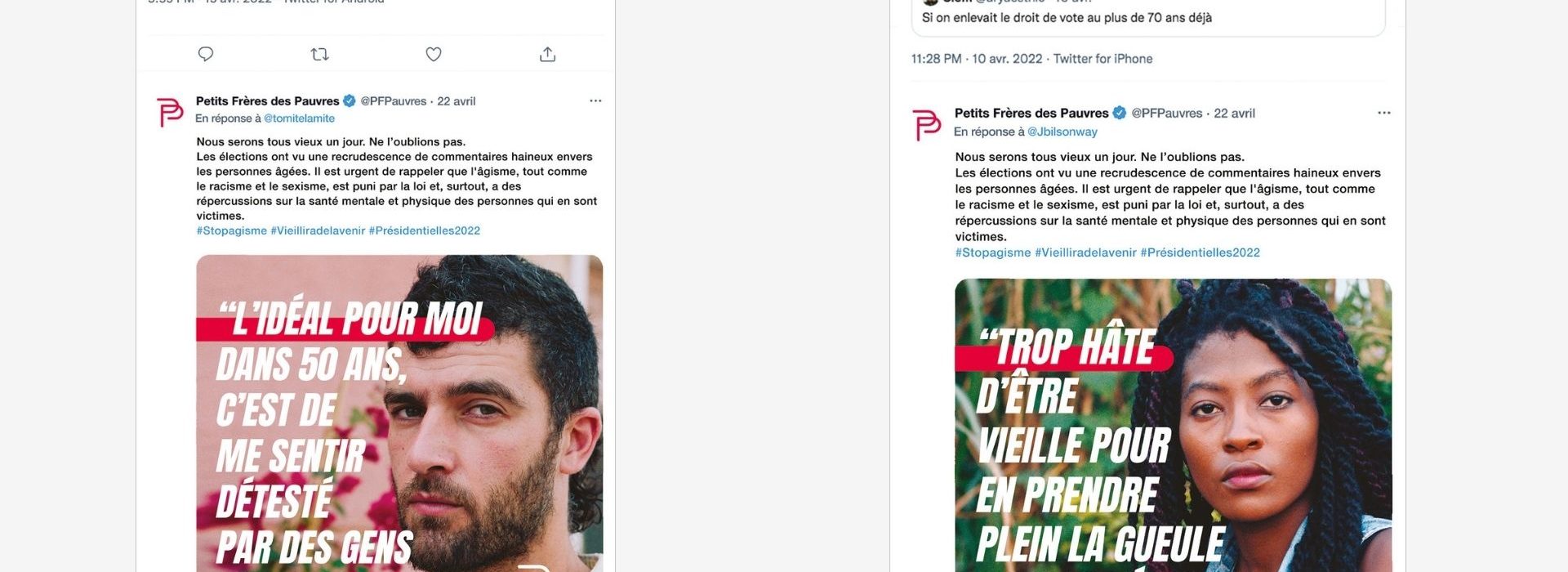1568x572 pixels.
Task: Open the quoted tweet about voting rights over 70
Action: 1147,18
